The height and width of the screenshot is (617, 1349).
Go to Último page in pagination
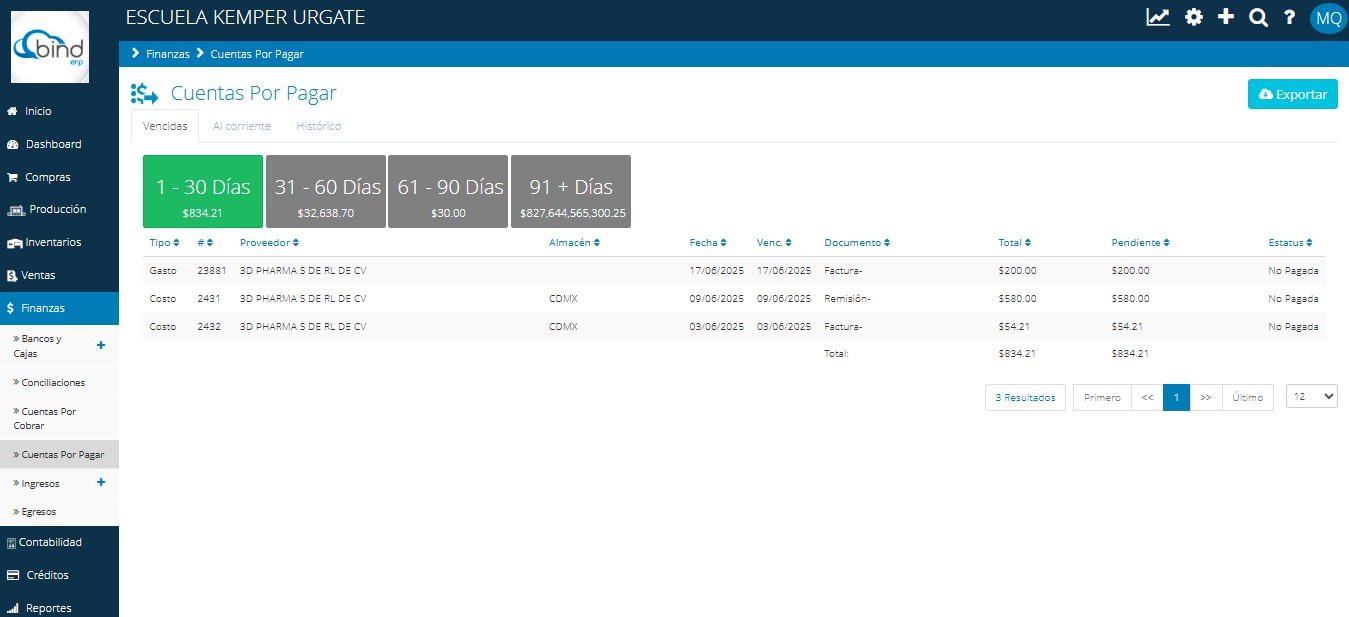[1247, 397]
